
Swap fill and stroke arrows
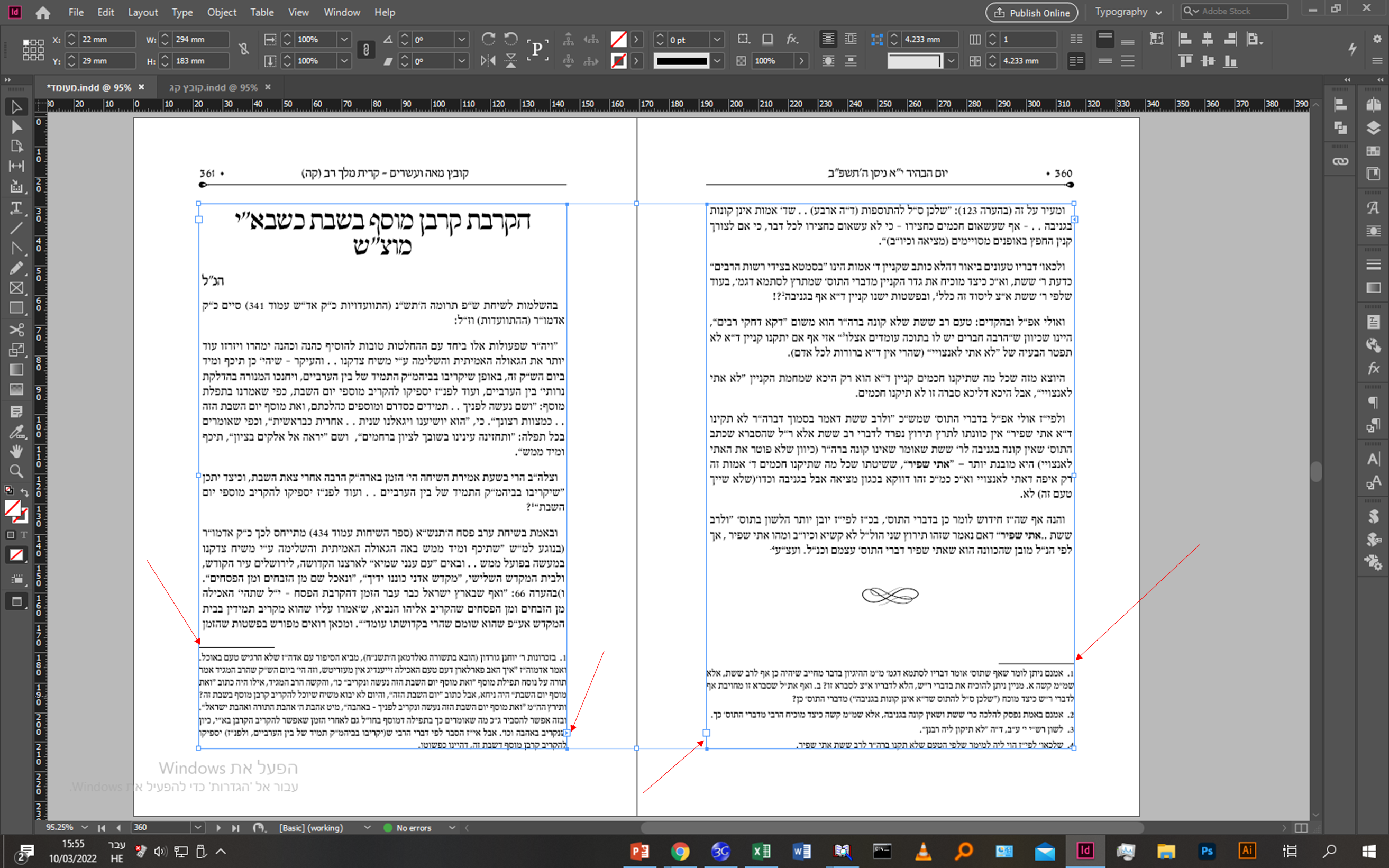(25, 492)
